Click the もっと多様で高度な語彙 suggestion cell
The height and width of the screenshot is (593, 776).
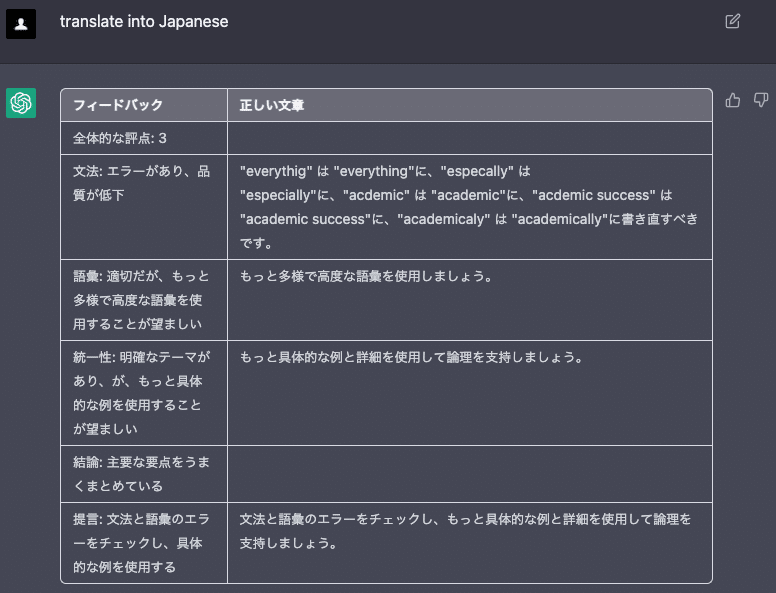click(x=366, y=276)
